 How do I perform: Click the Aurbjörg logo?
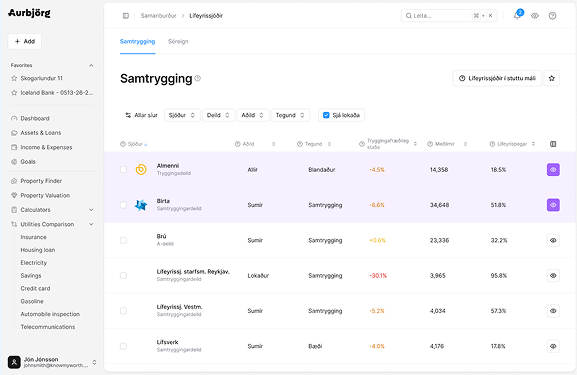pyautogui.click(x=29, y=13)
